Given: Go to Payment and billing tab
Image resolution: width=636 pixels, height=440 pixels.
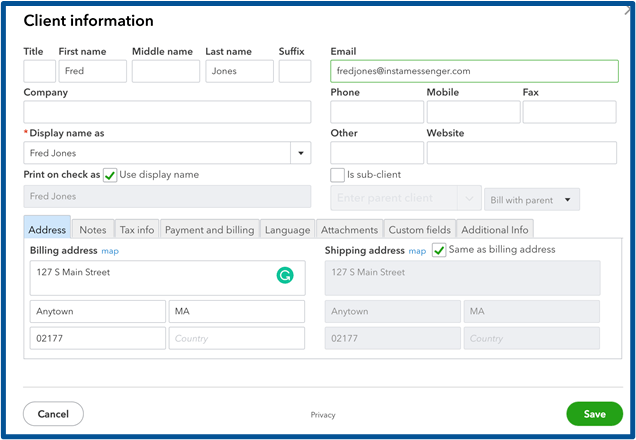Looking at the screenshot, I should point(210,229).
